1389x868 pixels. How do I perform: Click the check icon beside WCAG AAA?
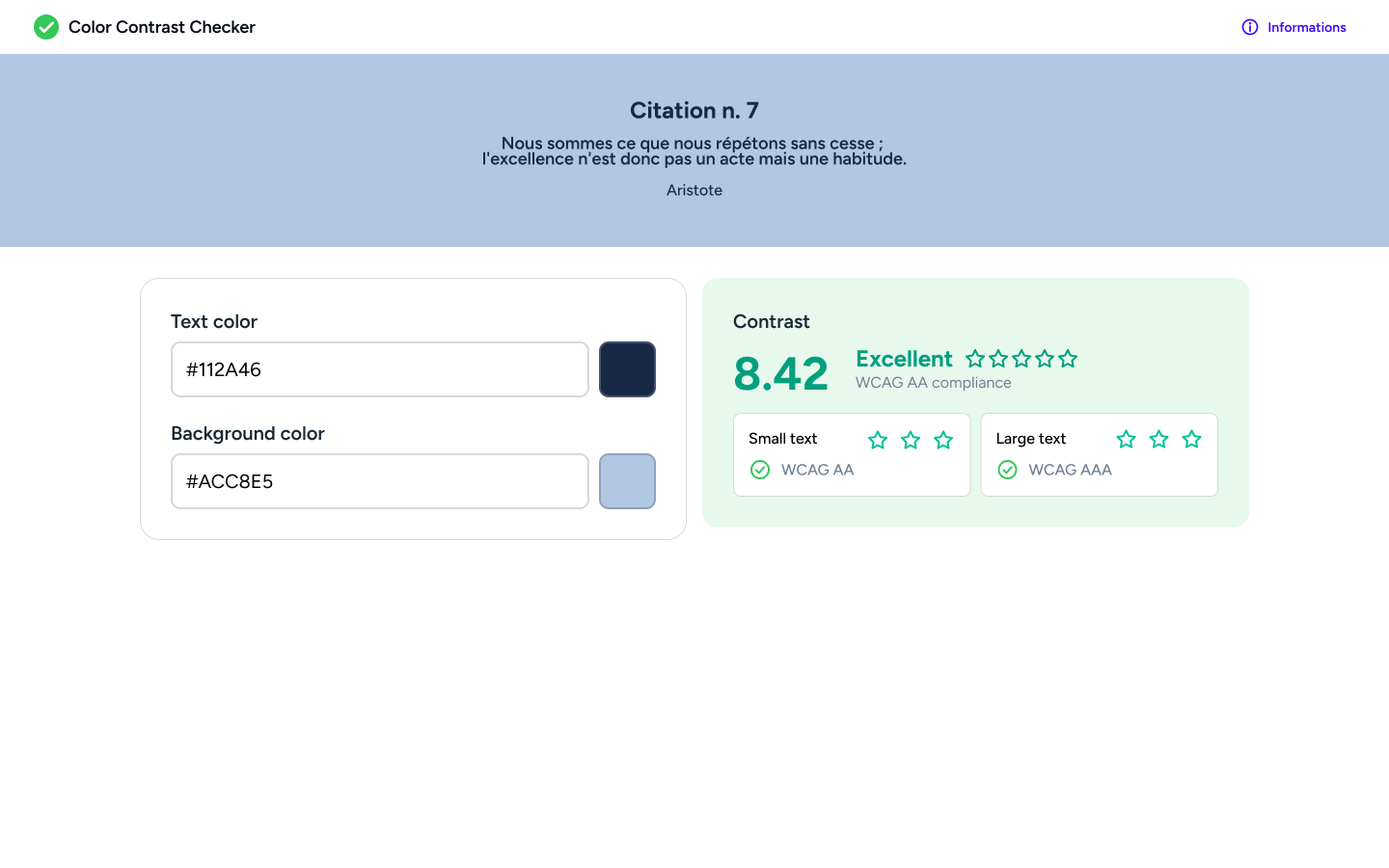pyautogui.click(x=1007, y=470)
